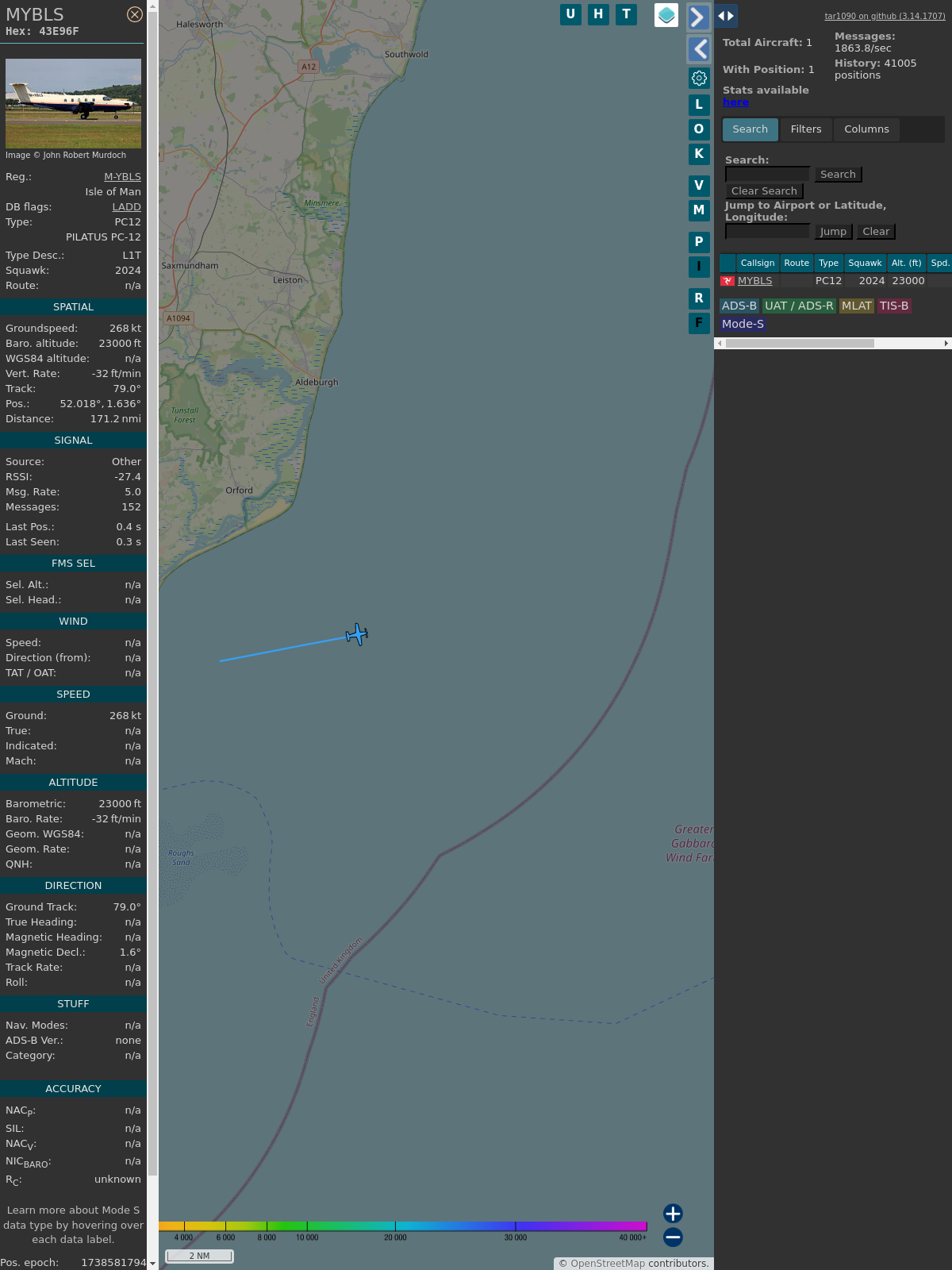The width and height of the screenshot is (952, 1270).
Task: Click the Isle of Man flag icon
Action: tap(727, 281)
